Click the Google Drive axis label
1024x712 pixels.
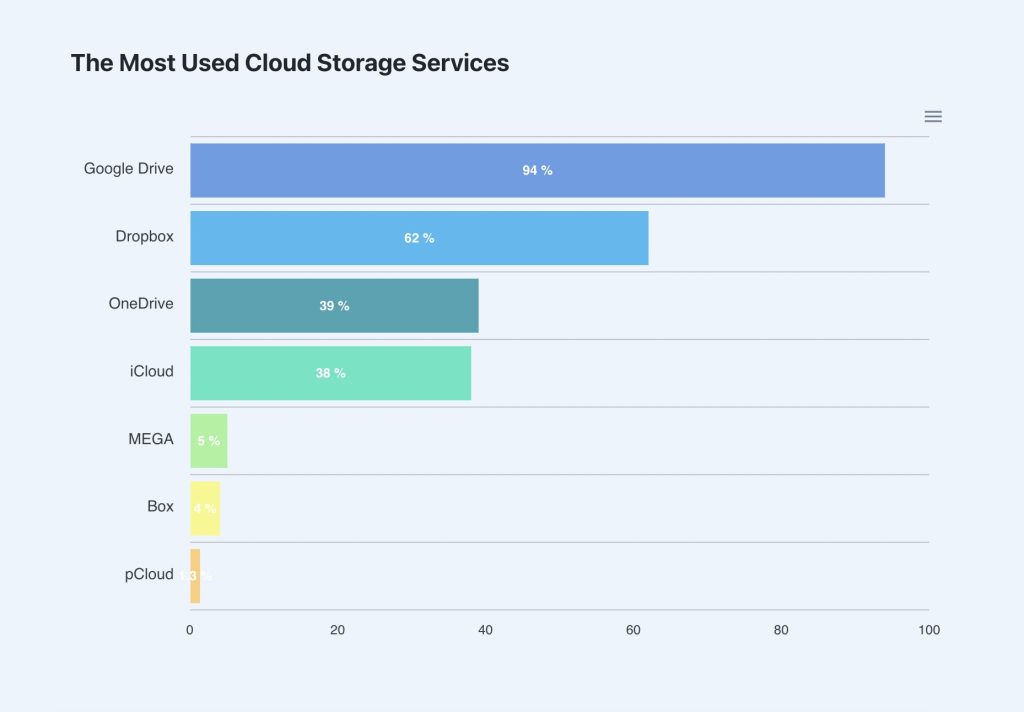129,169
